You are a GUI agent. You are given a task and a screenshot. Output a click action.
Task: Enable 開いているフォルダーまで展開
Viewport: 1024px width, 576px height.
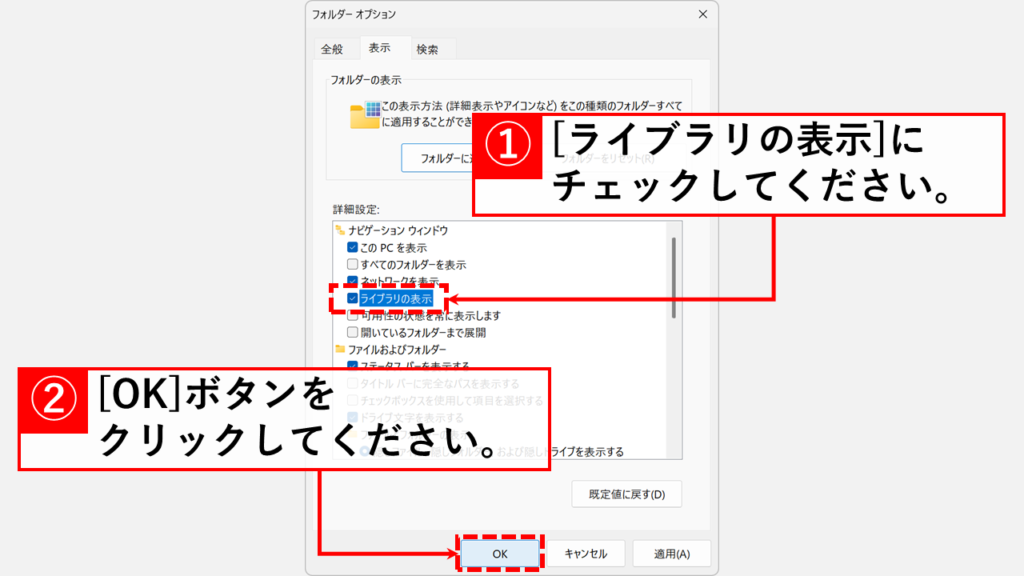(353, 332)
